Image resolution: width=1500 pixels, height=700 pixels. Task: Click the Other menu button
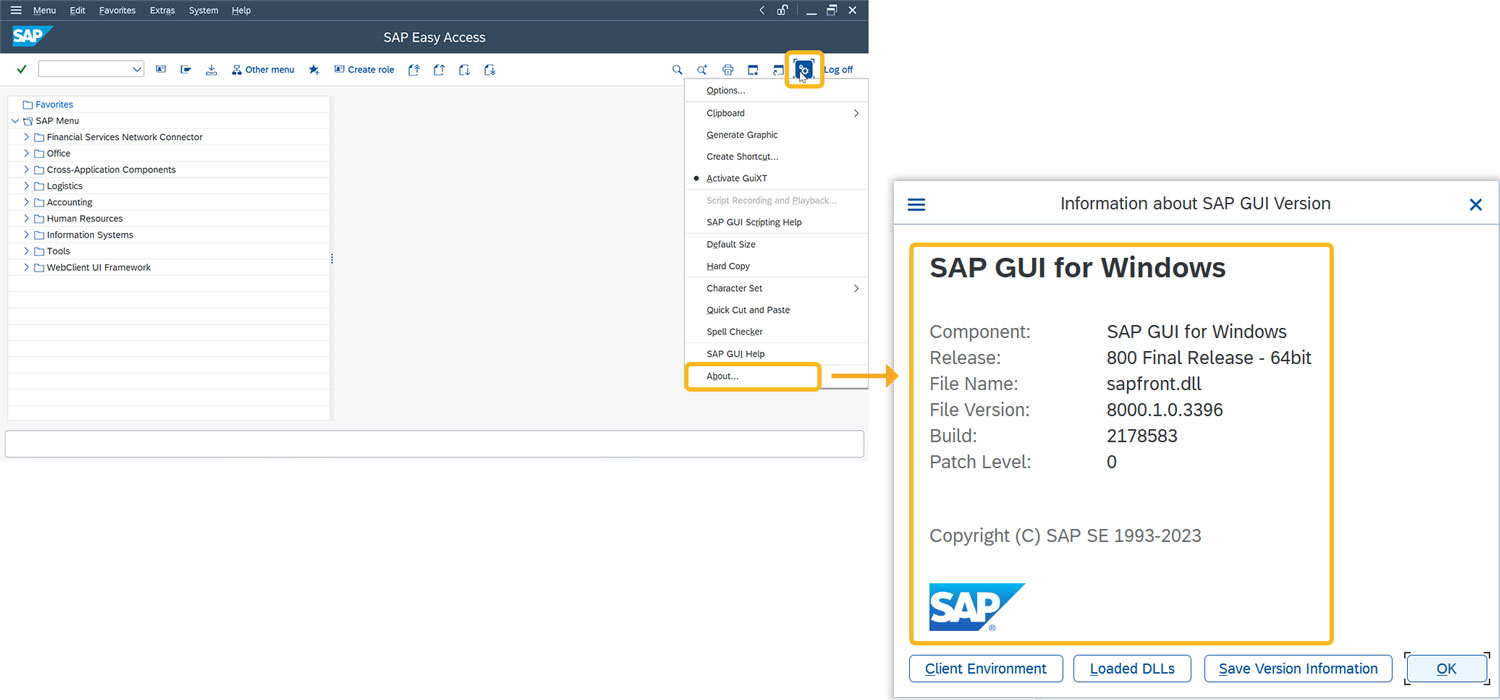coord(263,70)
